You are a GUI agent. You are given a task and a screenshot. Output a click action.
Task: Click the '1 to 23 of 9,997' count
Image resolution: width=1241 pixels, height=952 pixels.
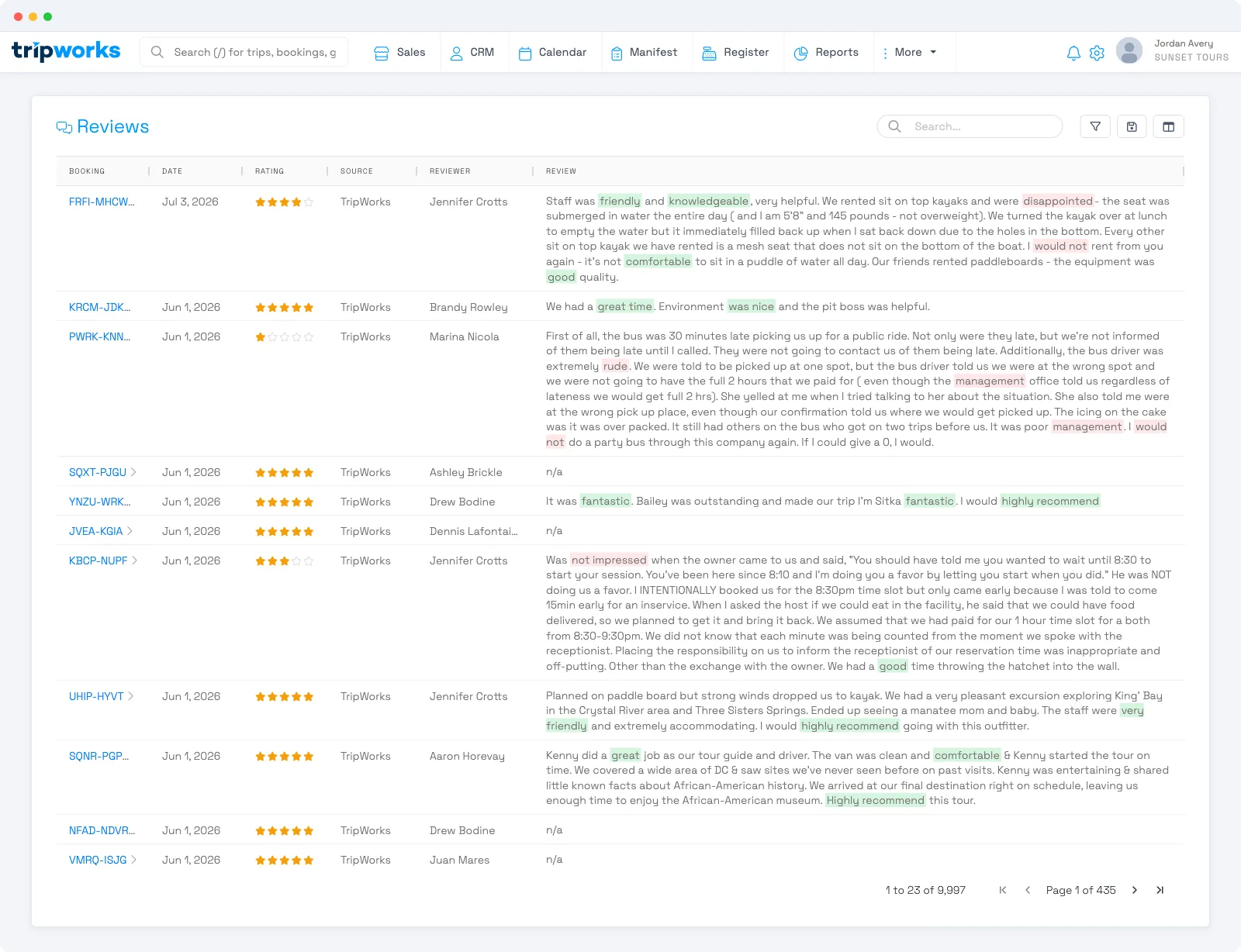coord(925,890)
